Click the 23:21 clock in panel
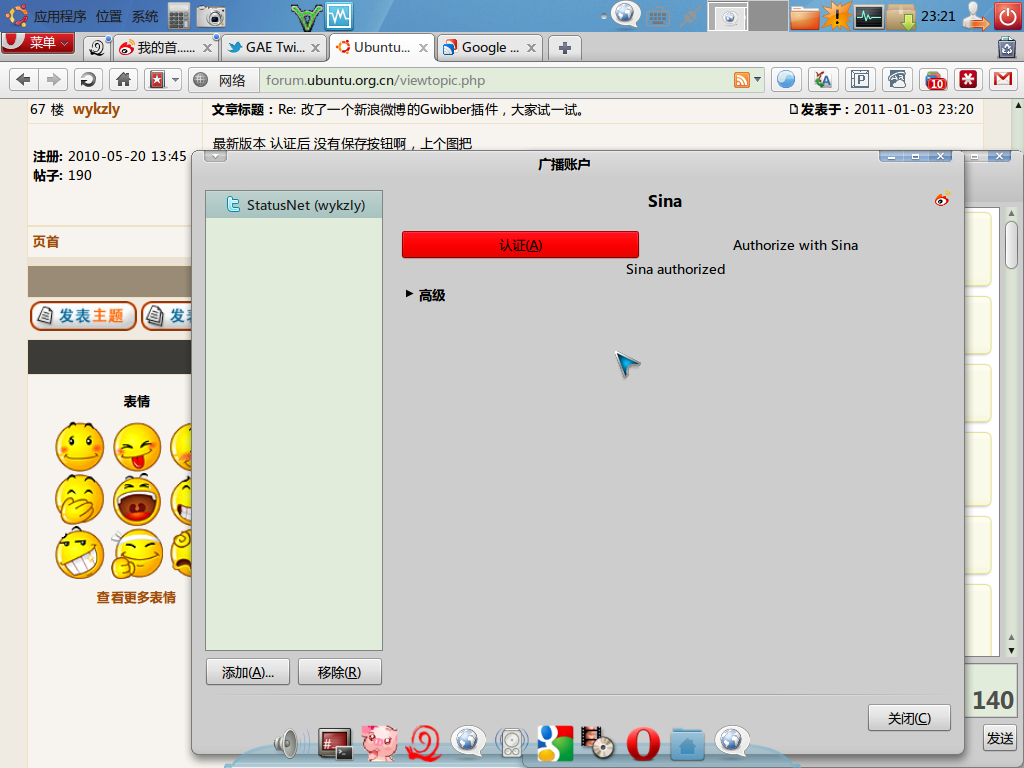The image size is (1024, 768). click(x=938, y=16)
